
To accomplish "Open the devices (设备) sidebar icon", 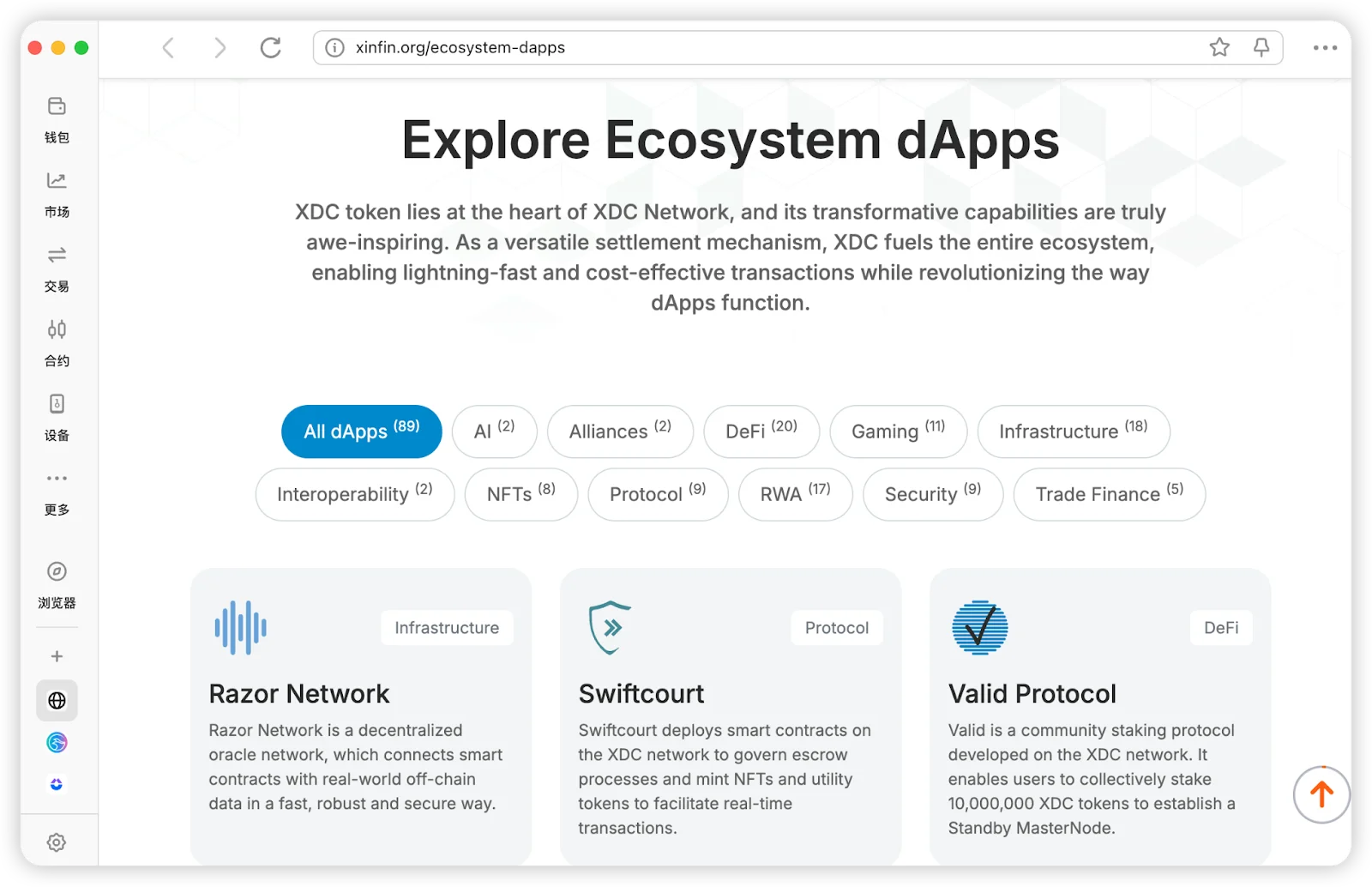I will (x=57, y=404).
